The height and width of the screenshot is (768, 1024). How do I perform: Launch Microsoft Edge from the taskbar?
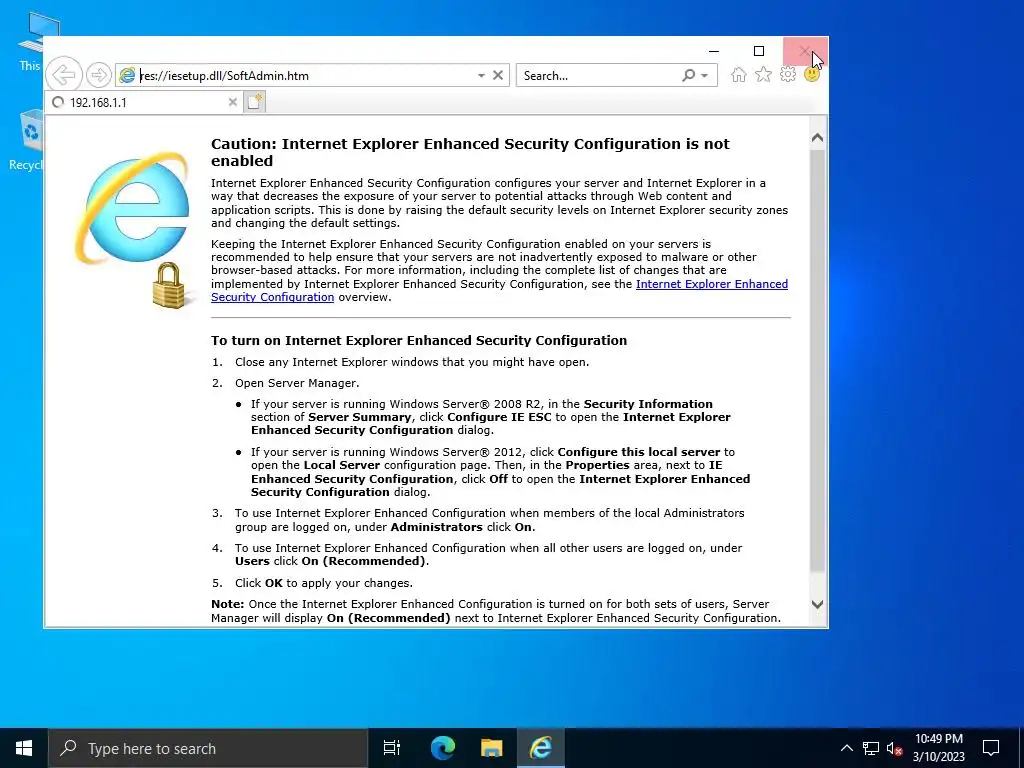click(443, 748)
